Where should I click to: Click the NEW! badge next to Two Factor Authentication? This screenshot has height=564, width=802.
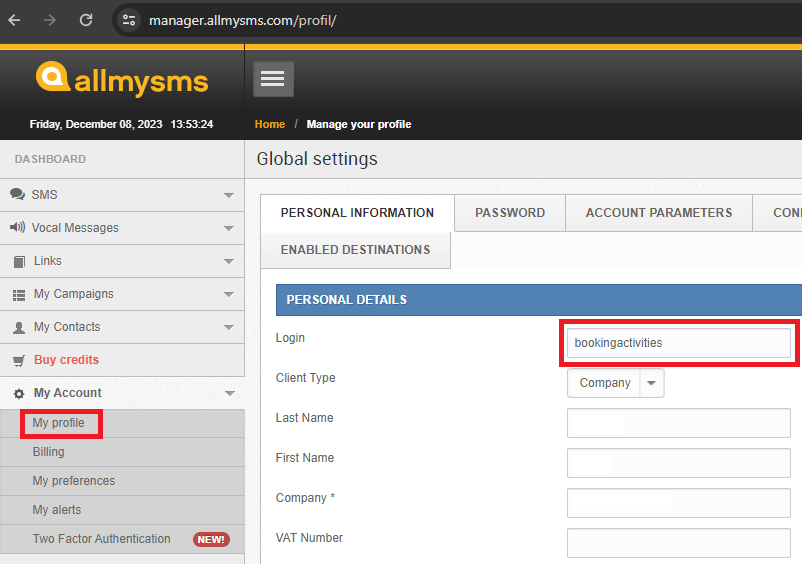211,539
